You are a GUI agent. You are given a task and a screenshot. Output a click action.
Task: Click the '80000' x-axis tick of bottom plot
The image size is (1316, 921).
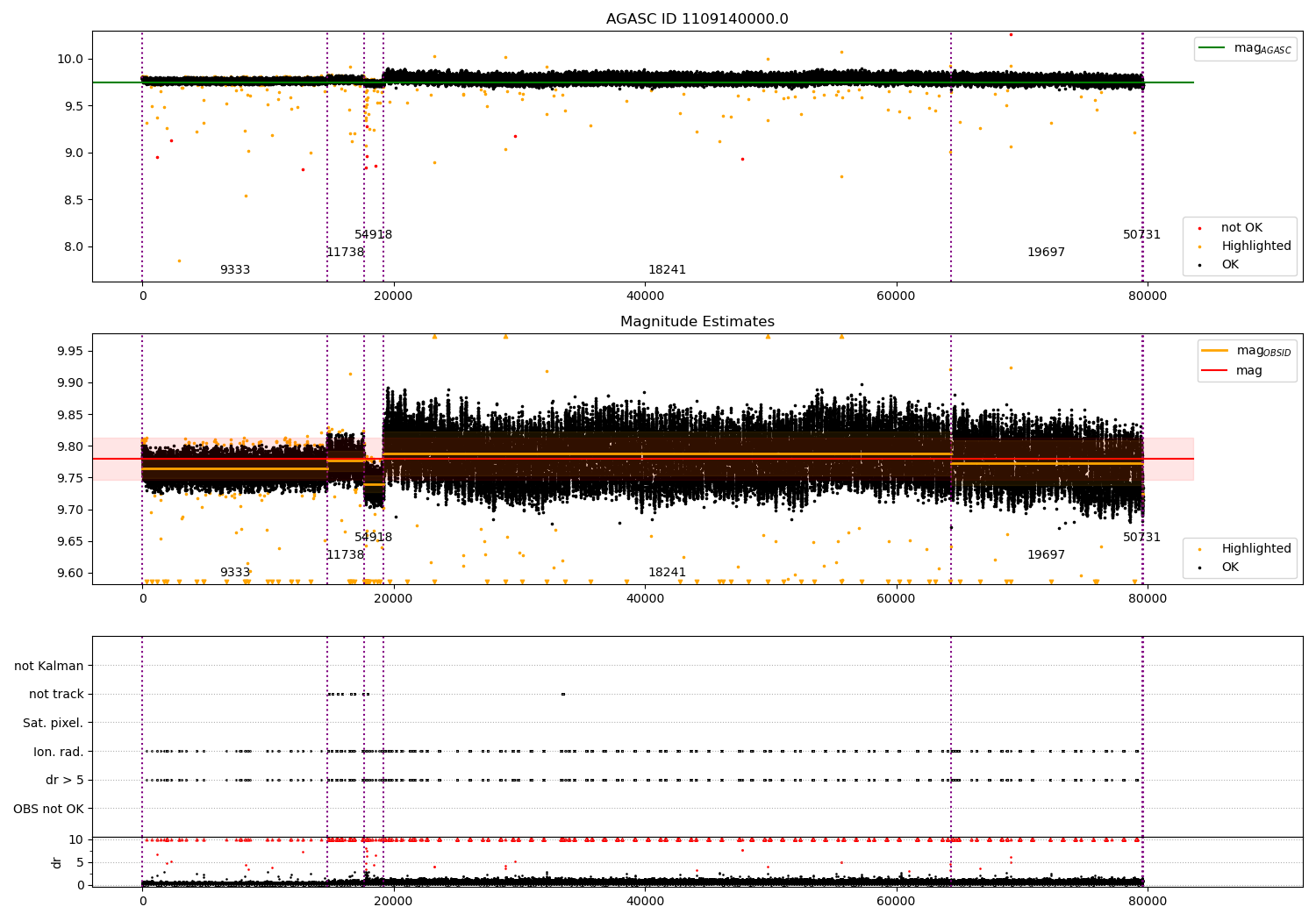click(1147, 901)
